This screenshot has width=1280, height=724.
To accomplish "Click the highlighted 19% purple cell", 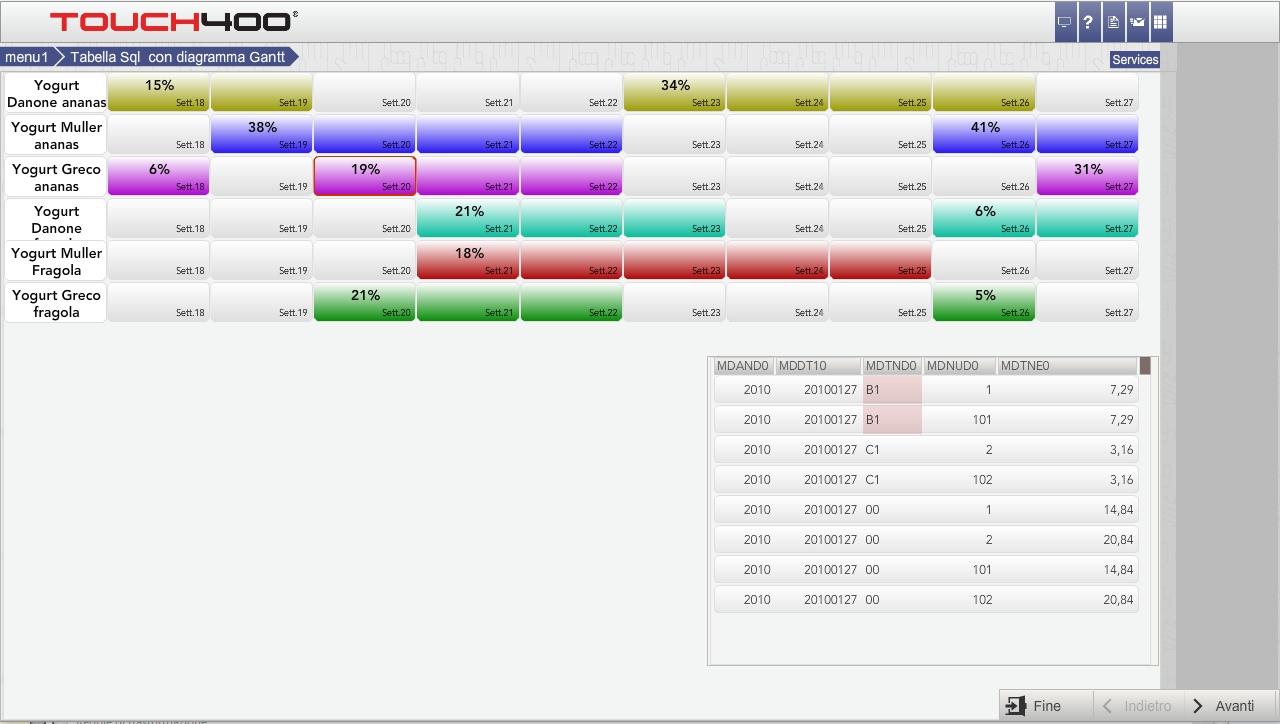I will (365, 176).
